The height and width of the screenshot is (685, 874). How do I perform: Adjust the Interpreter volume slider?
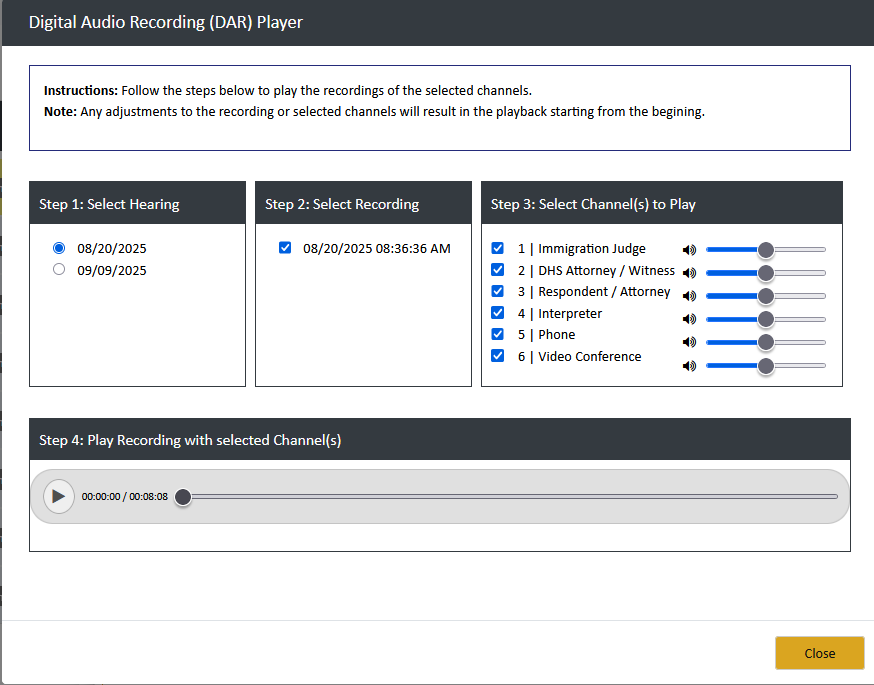pyautogui.click(x=766, y=319)
